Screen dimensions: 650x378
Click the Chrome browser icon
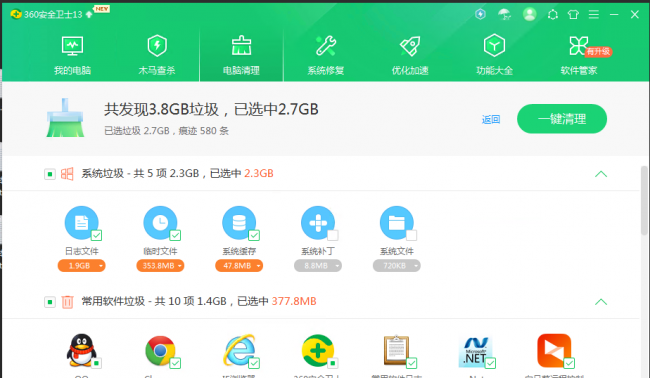pyautogui.click(x=160, y=351)
